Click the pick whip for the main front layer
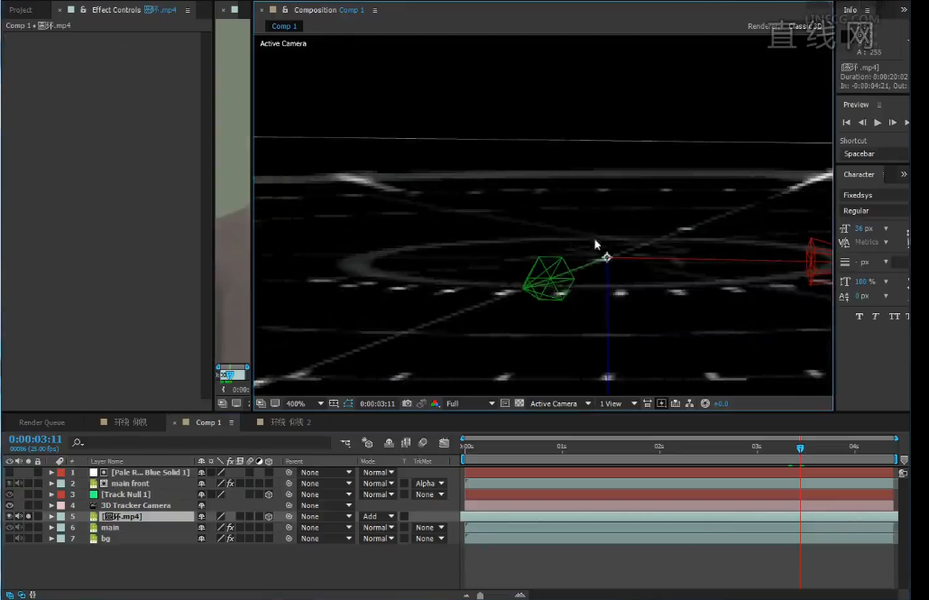Image resolution: width=929 pixels, height=600 pixels. point(289,483)
